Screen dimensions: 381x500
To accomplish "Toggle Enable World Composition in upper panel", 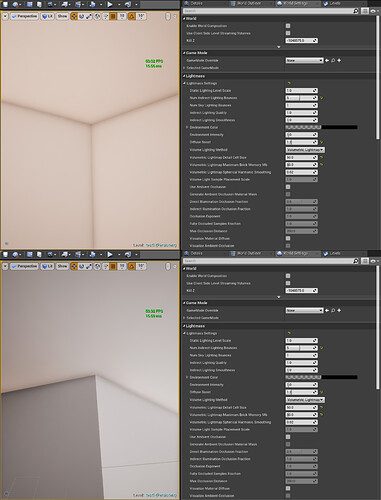I will 288,26.
